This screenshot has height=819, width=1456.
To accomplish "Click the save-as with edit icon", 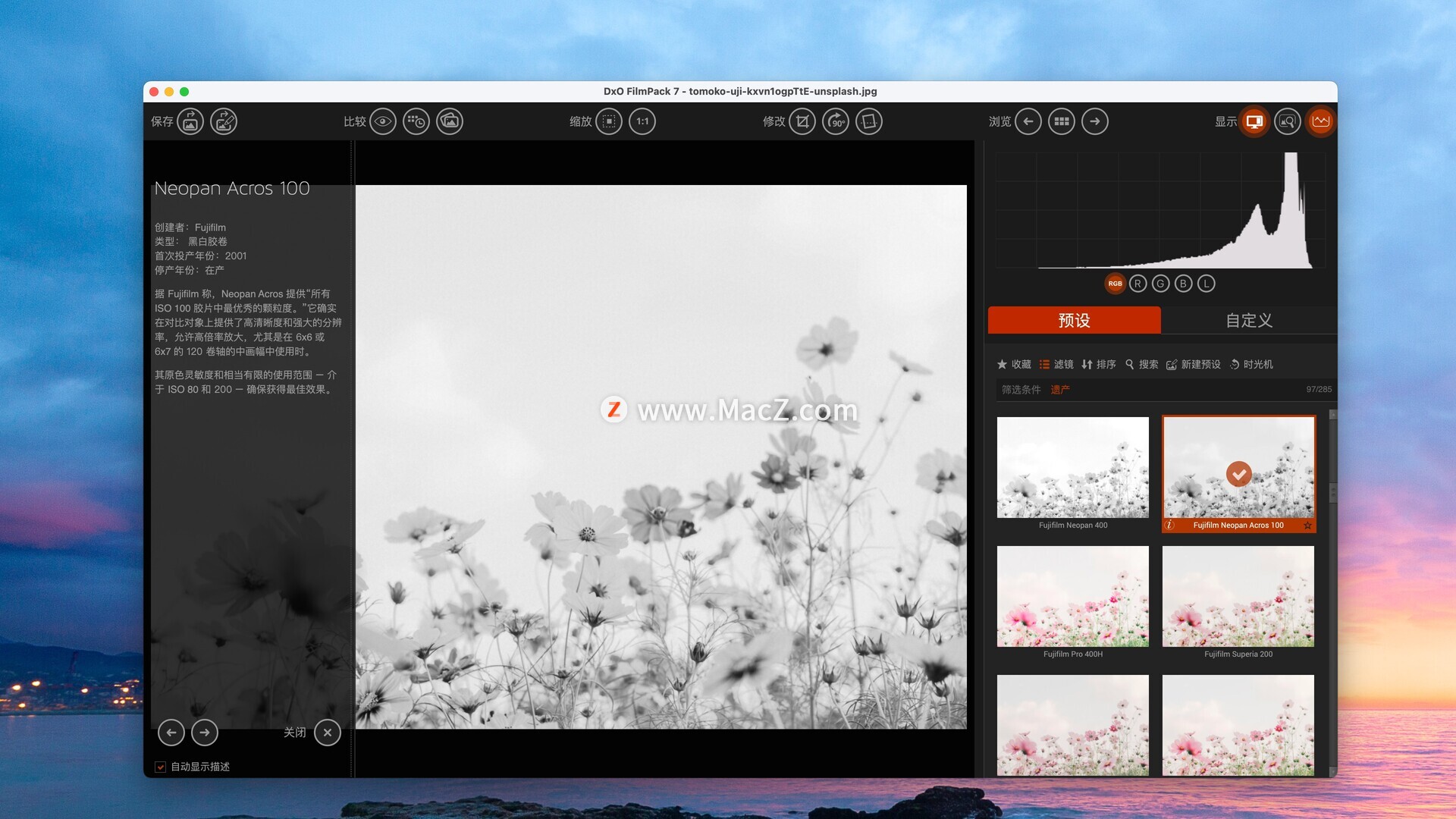I will pyautogui.click(x=224, y=121).
